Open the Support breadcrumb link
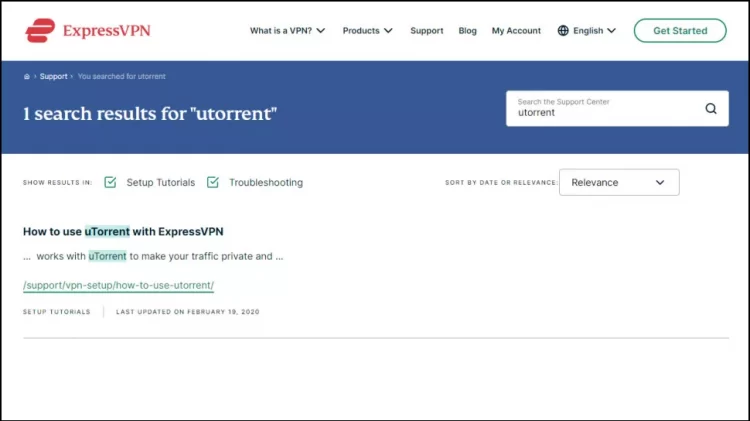 point(54,77)
